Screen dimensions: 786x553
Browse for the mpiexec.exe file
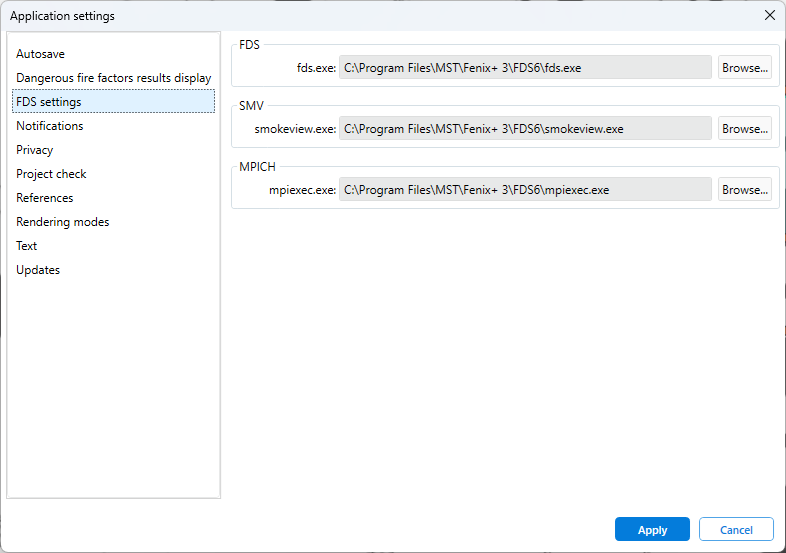744,190
